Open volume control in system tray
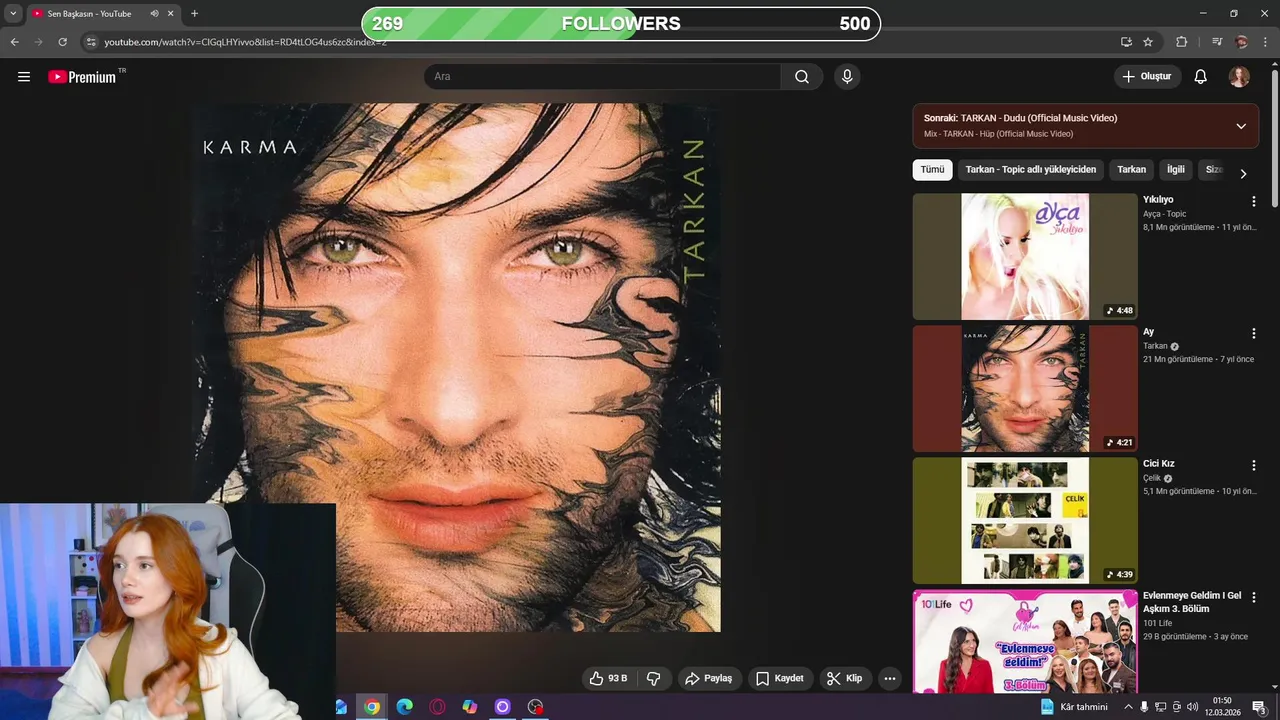This screenshot has height=720, width=1280. coord(1193,707)
